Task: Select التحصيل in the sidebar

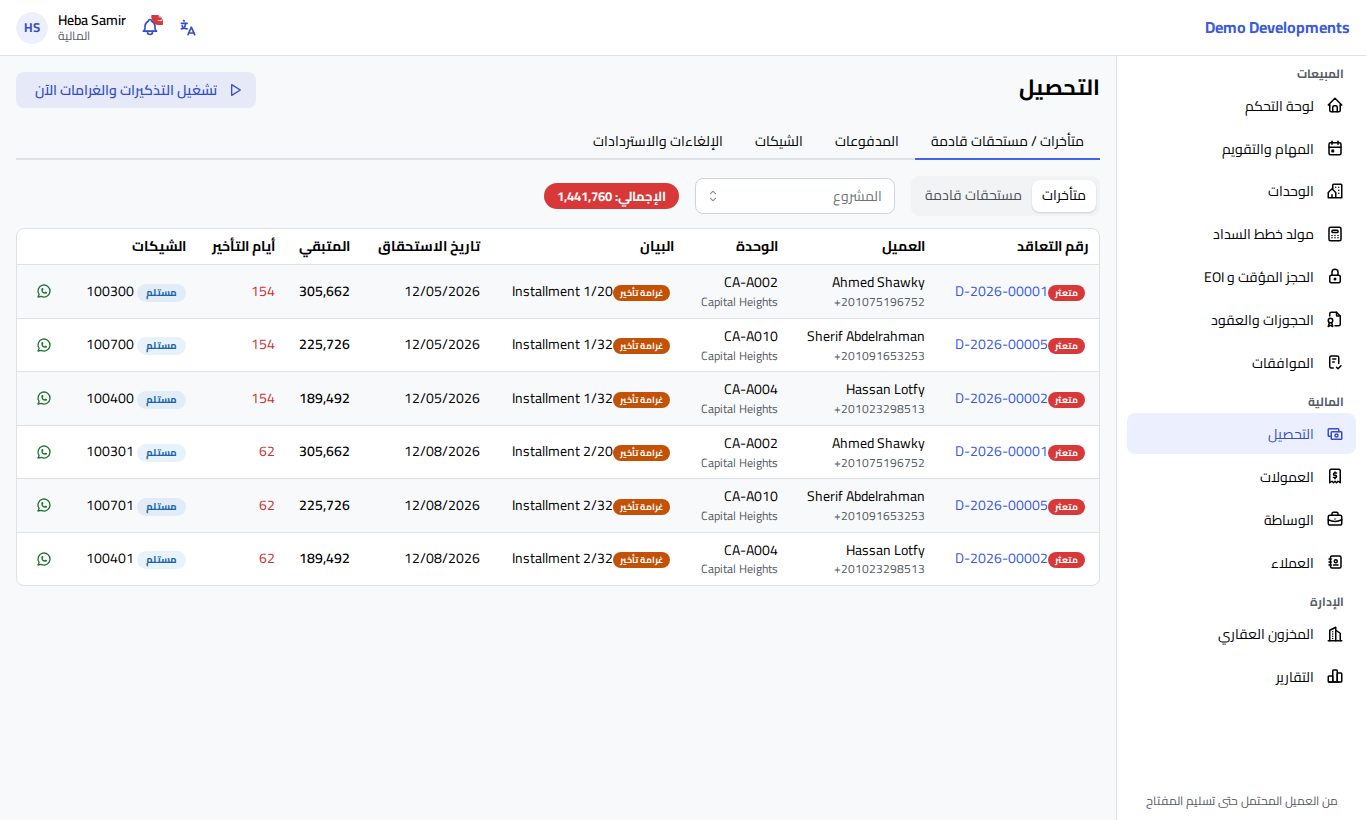Action: coord(1241,434)
